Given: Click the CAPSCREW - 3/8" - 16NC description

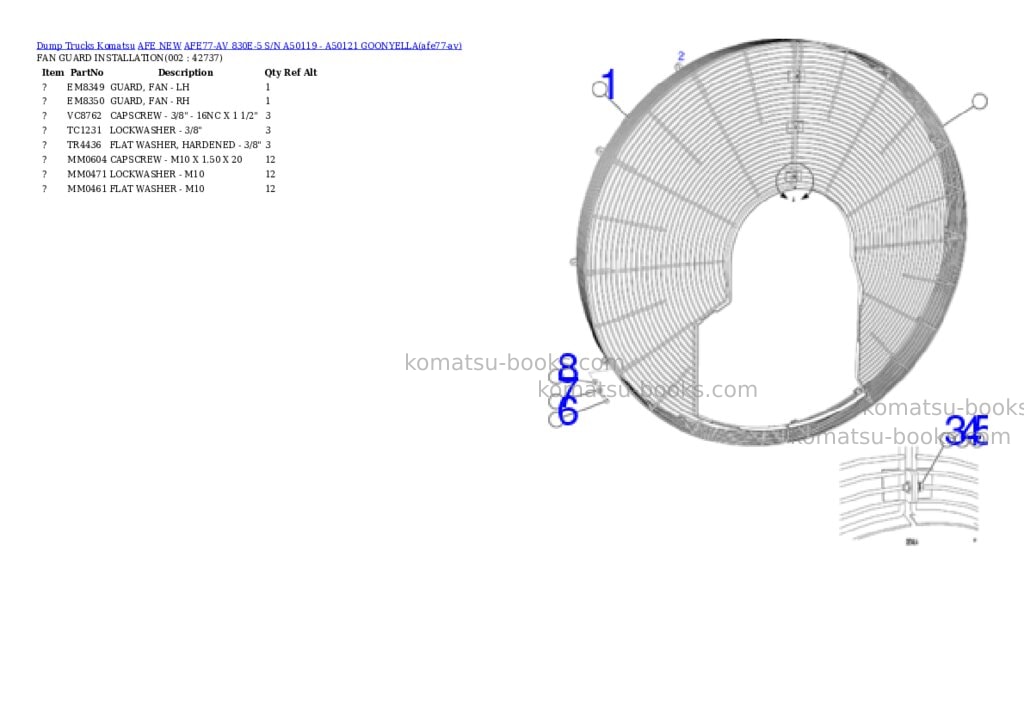Looking at the screenshot, I should click(x=184, y=116).
